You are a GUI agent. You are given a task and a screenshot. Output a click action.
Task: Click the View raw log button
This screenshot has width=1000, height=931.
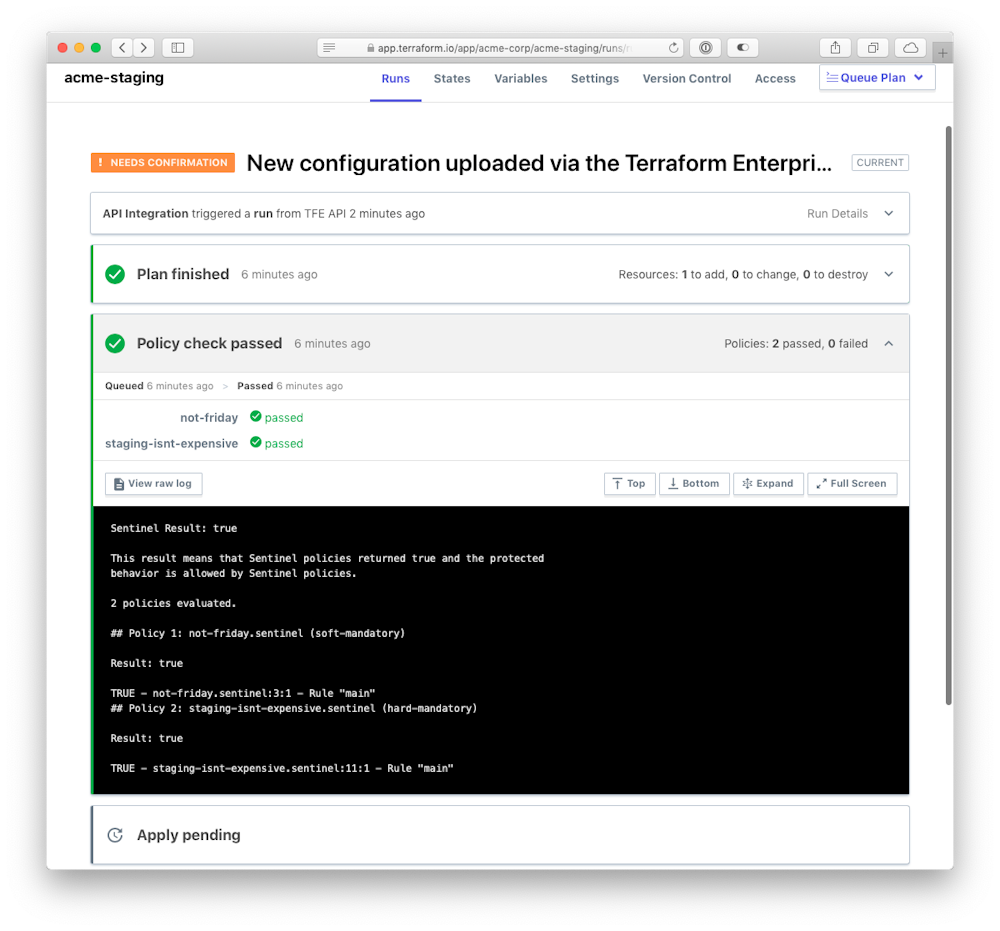154,484
